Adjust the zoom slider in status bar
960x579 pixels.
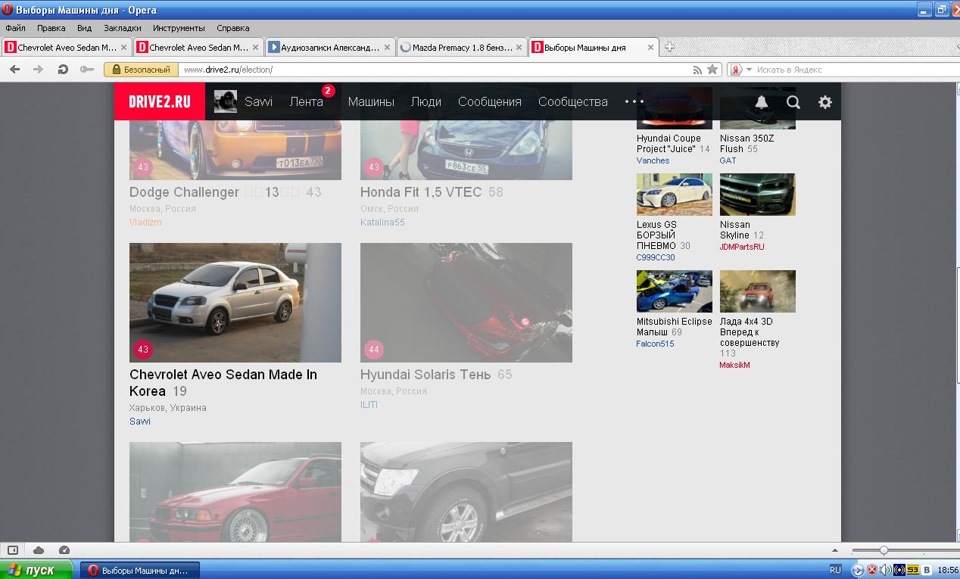pos(883,550)
